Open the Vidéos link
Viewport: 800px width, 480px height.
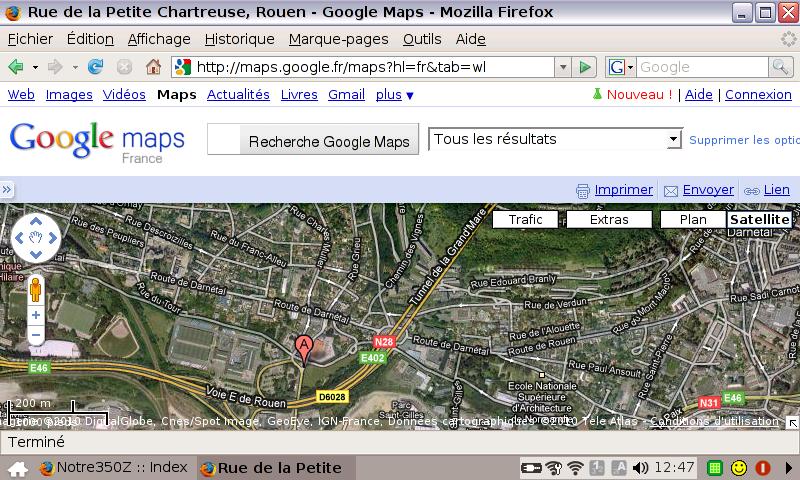[x=124, y=95]
